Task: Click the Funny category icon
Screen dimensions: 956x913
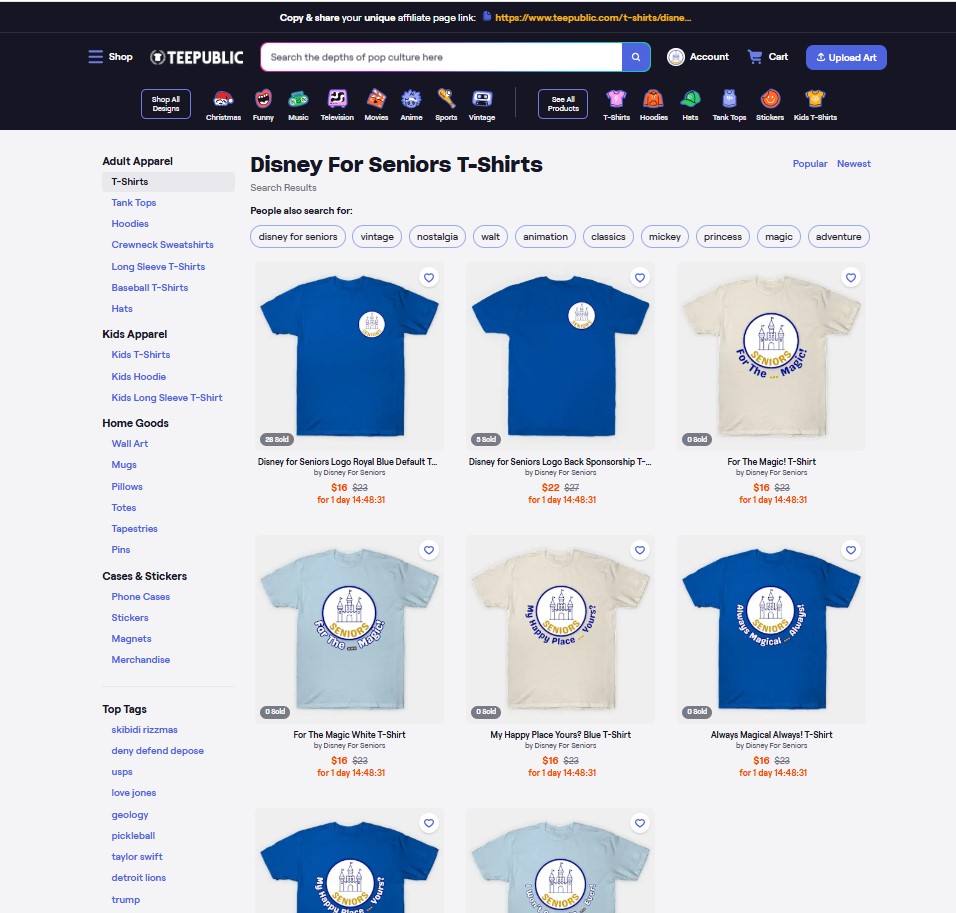Action: pyautogui.click(x=263, y=99)
